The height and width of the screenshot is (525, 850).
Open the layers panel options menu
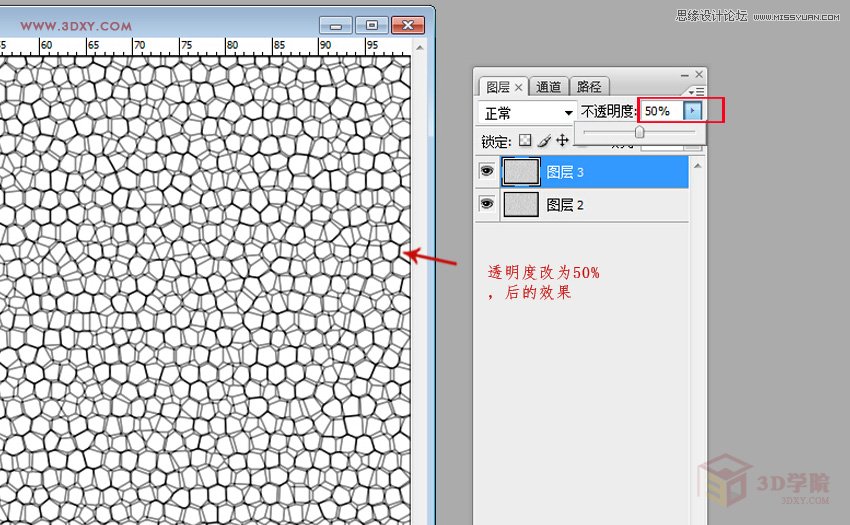click(x=697, y=91)
